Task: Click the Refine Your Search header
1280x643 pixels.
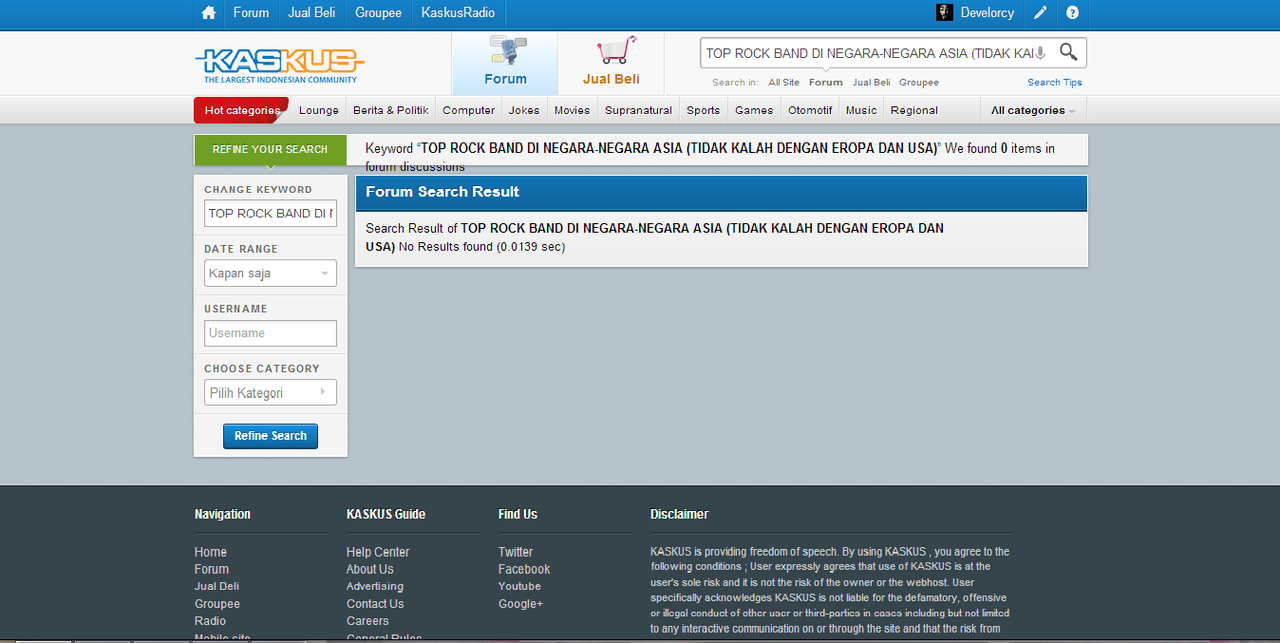Action: coord(270,150)
